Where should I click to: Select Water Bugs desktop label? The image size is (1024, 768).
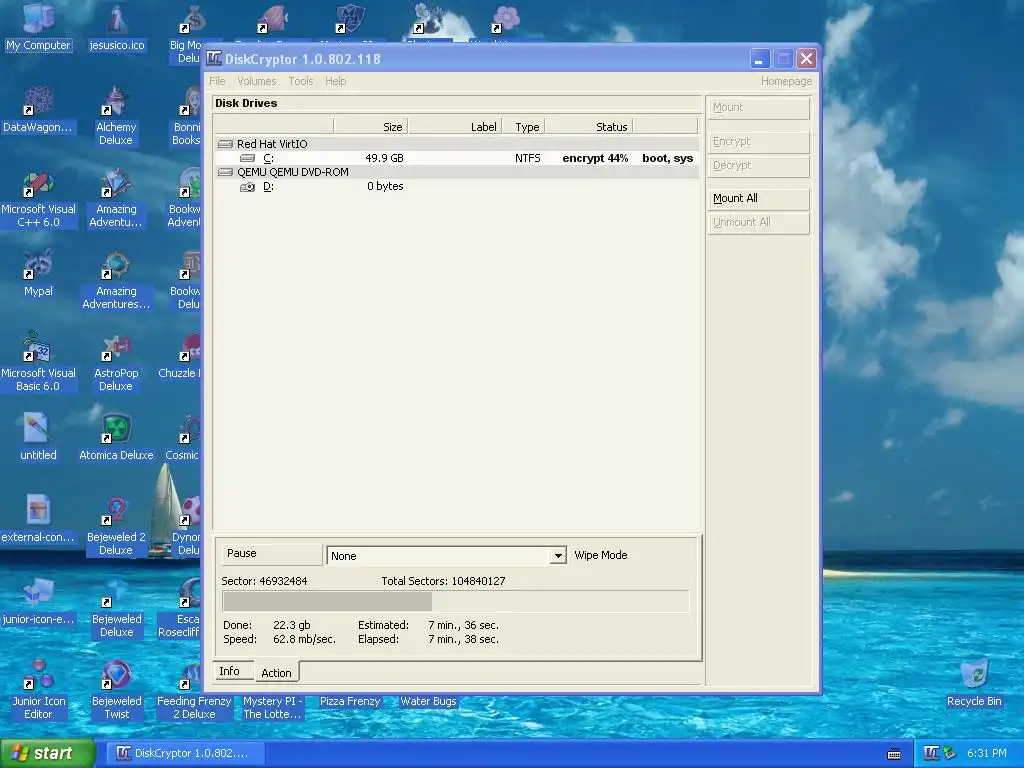(x=428, y=701)
